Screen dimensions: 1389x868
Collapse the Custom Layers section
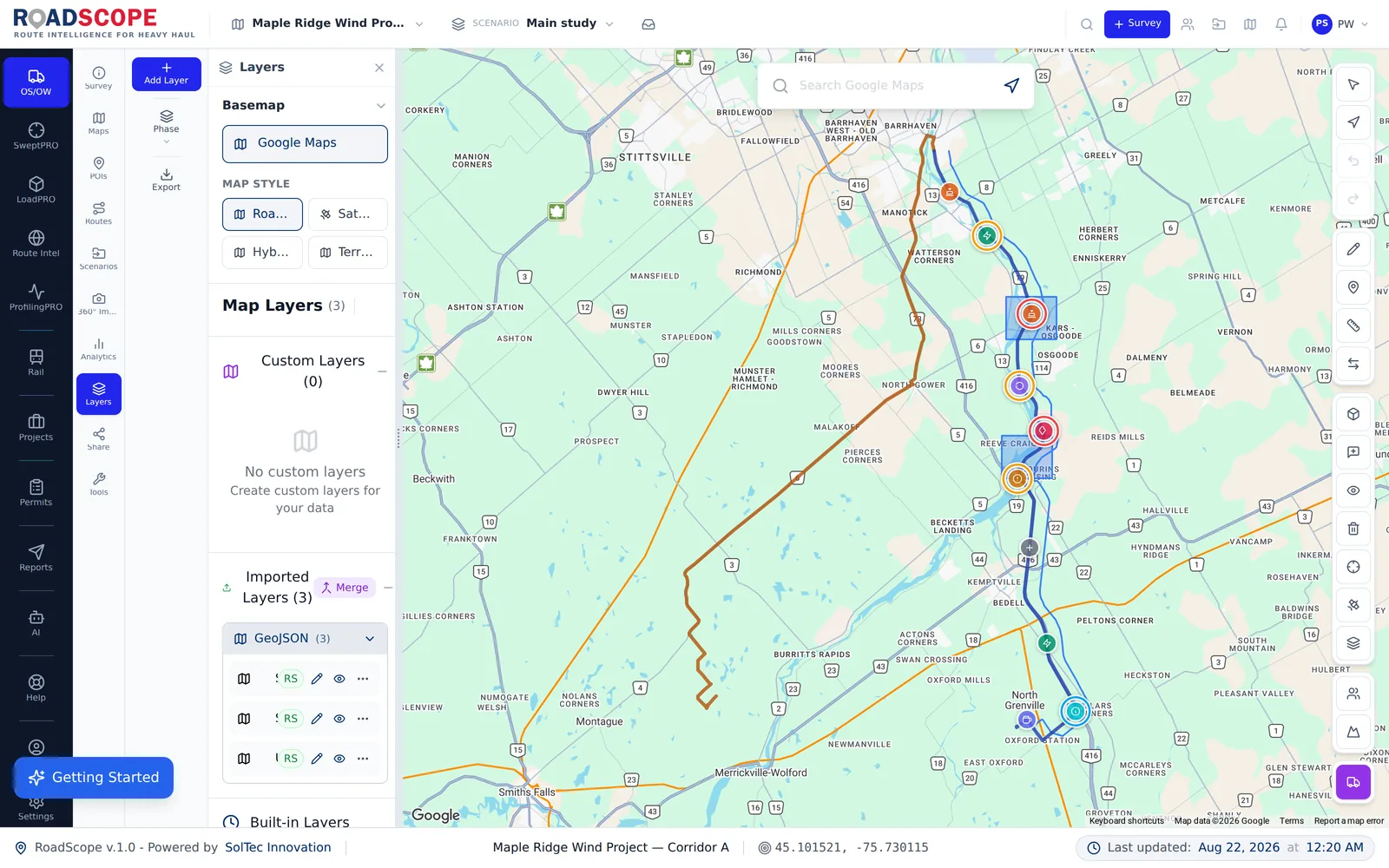point(382,372)
